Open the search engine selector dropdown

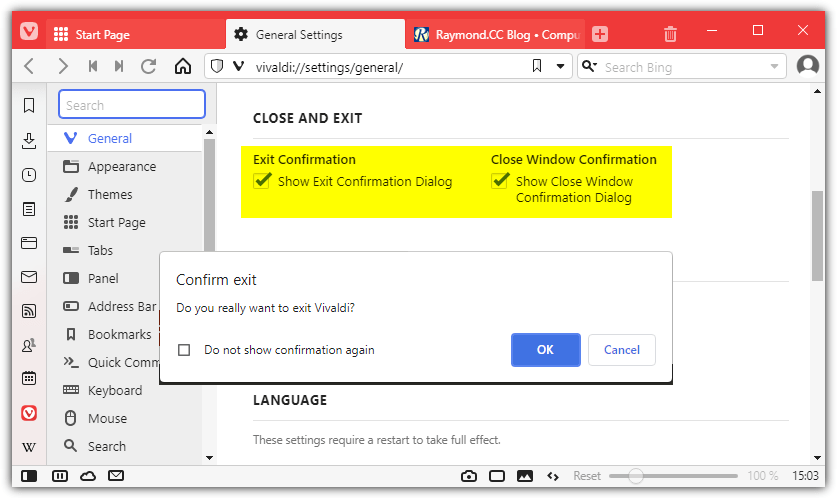(589, 66)
